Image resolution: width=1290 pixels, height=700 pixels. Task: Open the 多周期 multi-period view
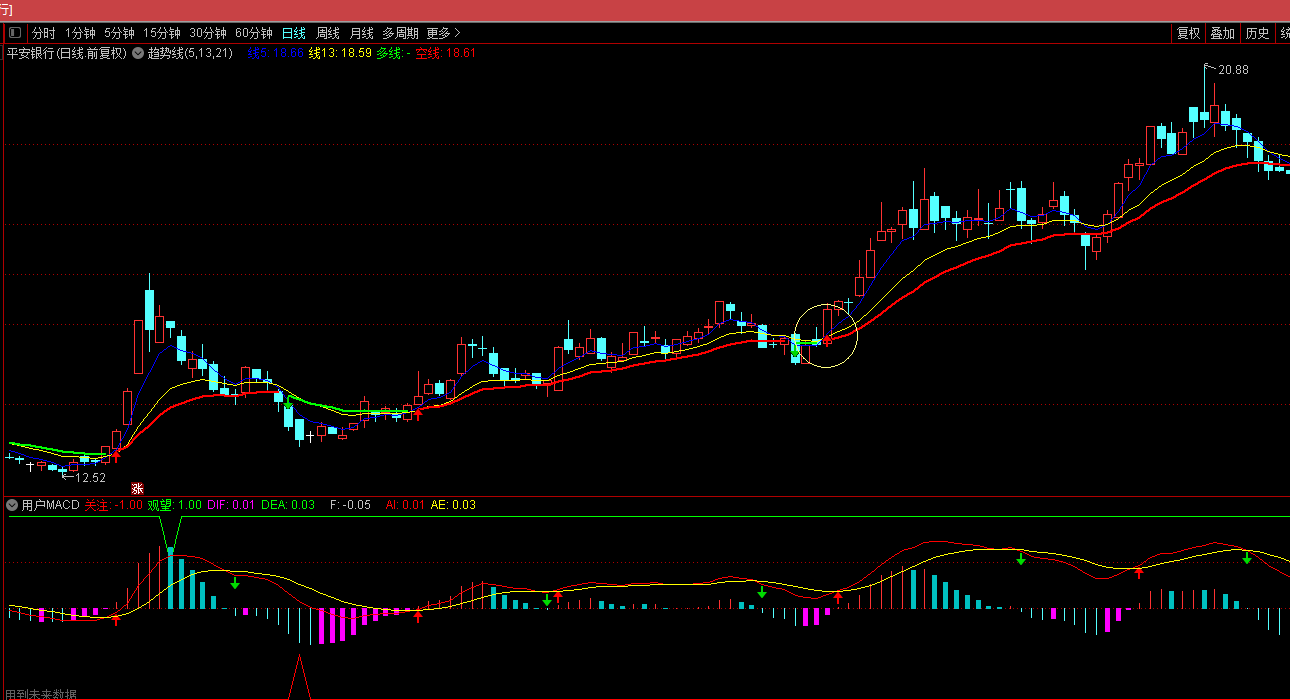click(x=400, y=33)
